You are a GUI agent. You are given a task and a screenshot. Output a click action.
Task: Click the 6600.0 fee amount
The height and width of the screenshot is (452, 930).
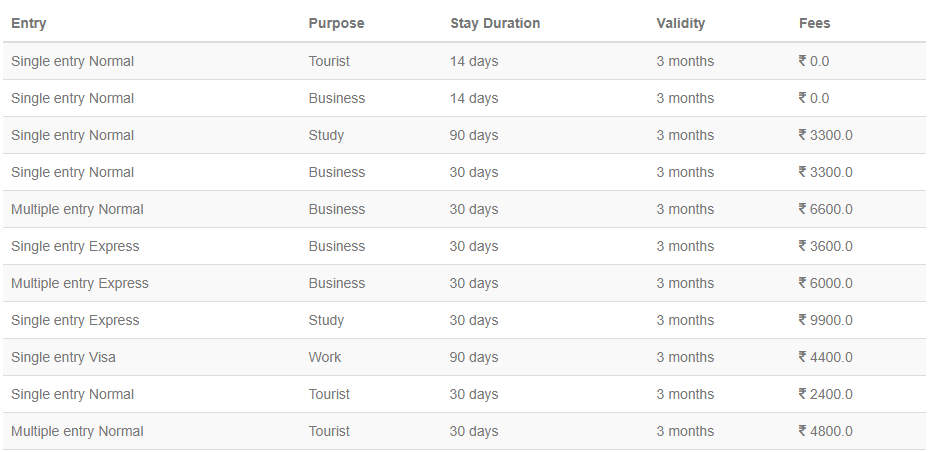coord(831,209)
